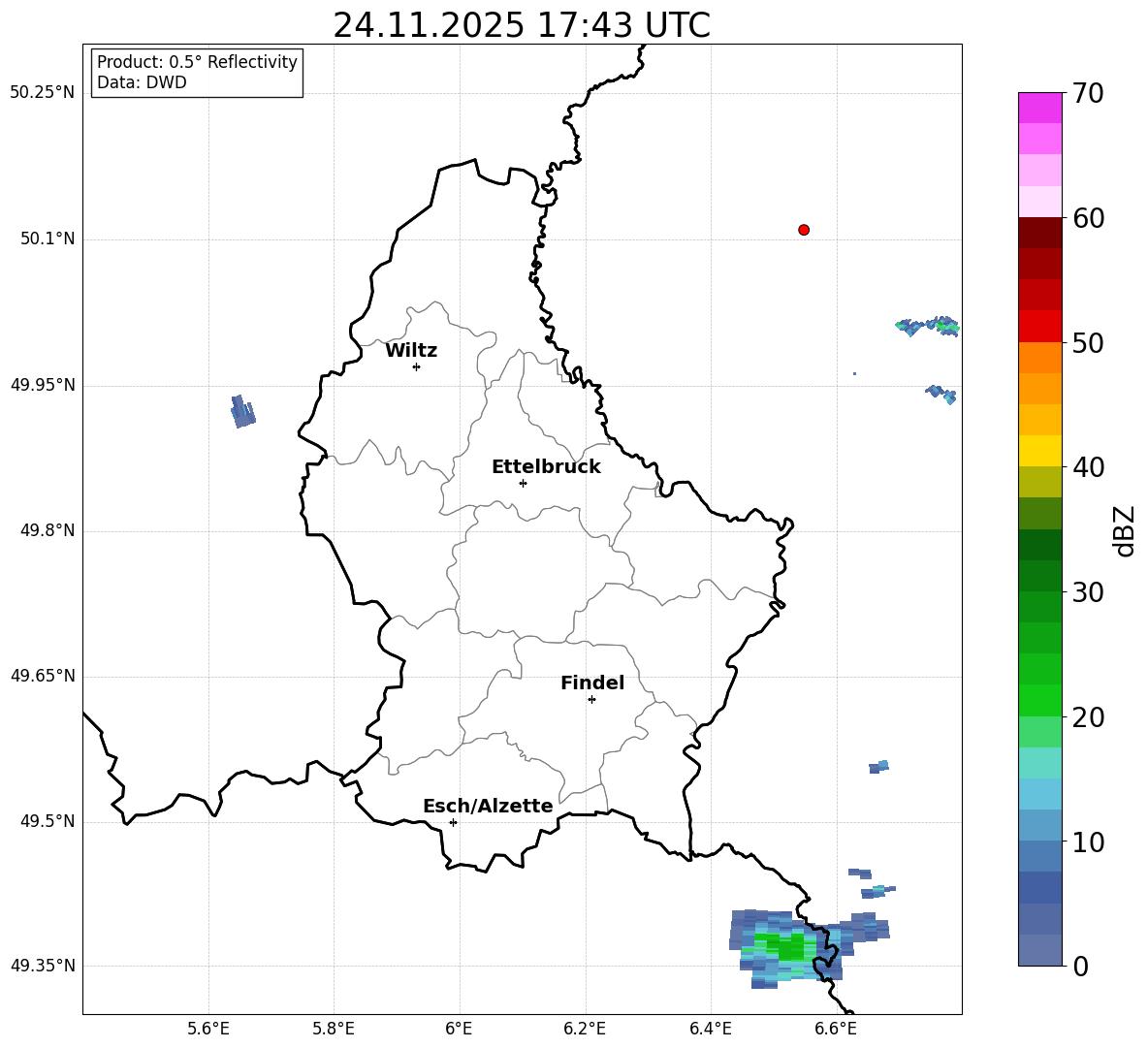The height and width of the screenshot is (1048, 1148).
Task: Click the 6.4°E longitude label
Action: pyautogui.click(x=710, y=1029)
